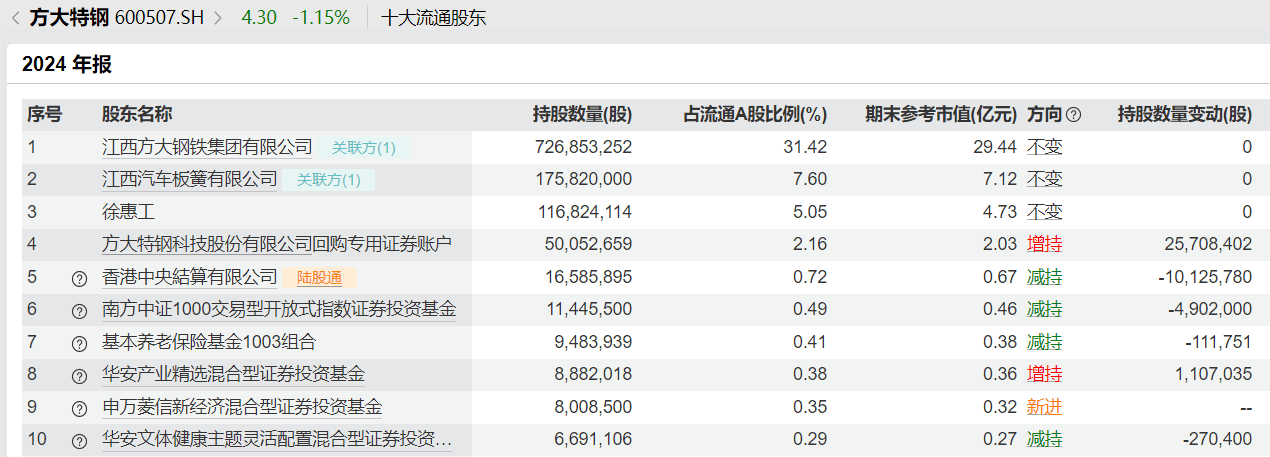Click question icon for 基本养老保险基金1003组合
Viewport: 1270px width, 457px height.
(x=80, y=343)
